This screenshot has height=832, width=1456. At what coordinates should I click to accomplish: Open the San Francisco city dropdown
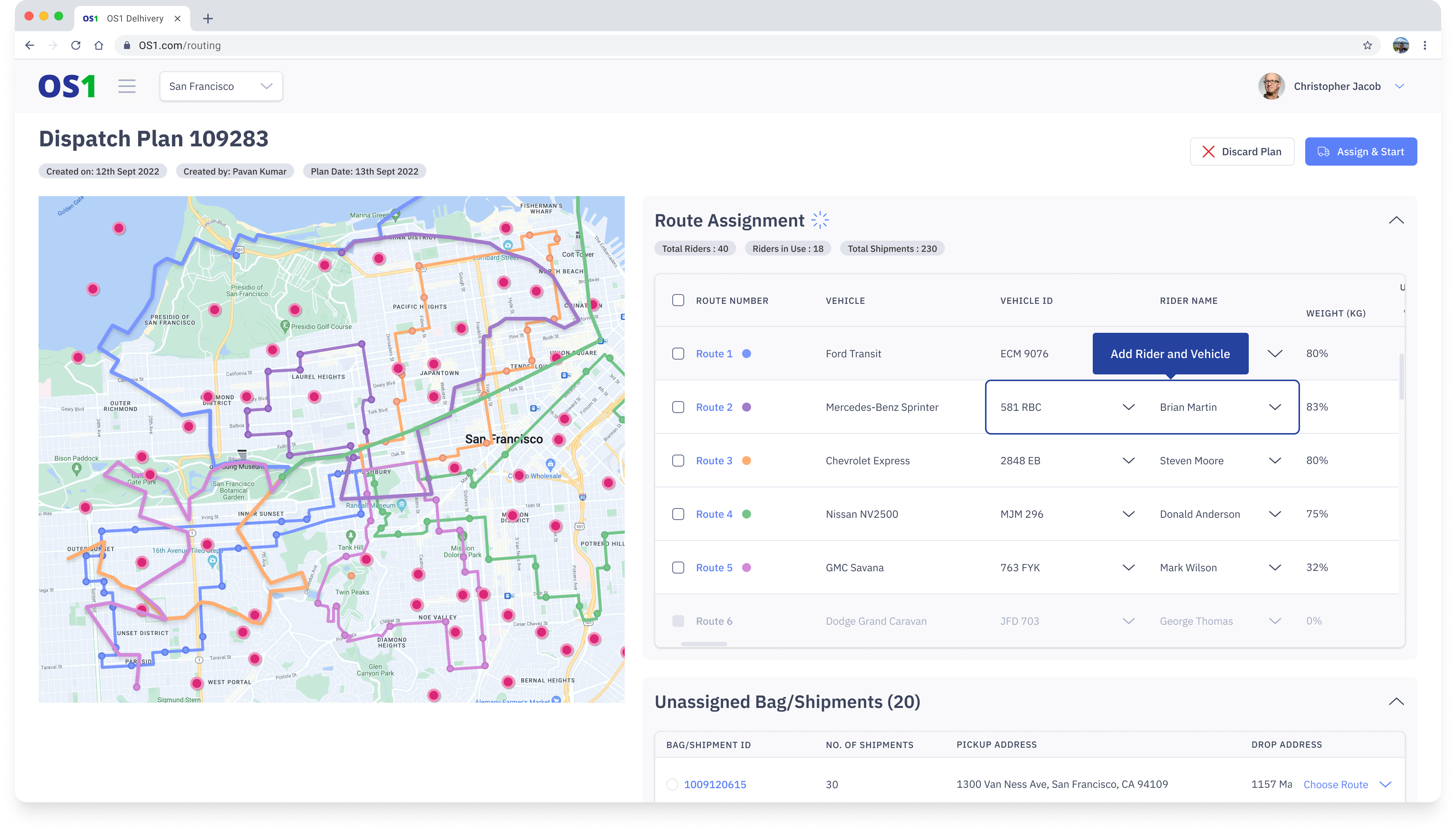pyautogui.click(x=221, y=86)
